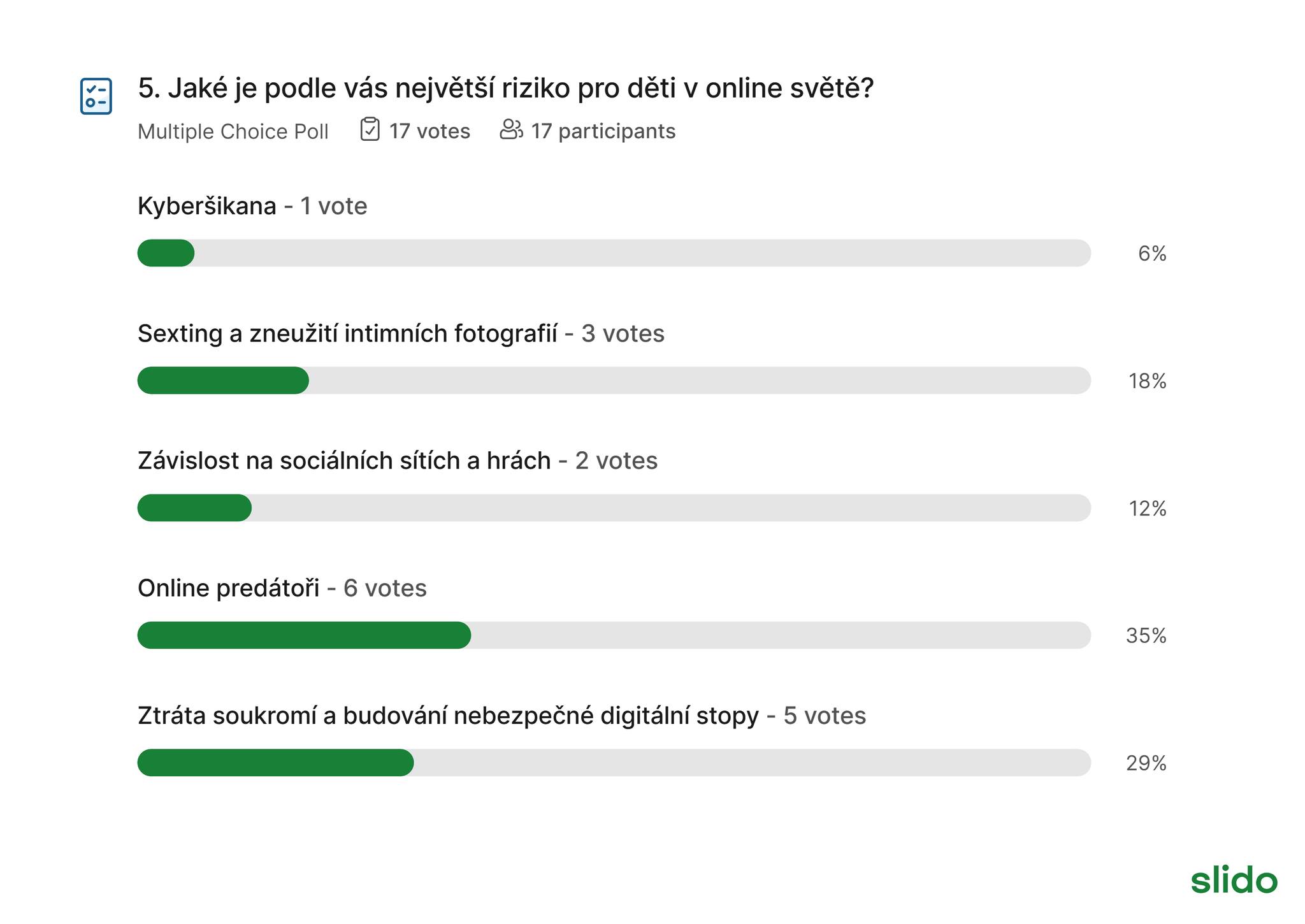Select Závislost na sociálních sítích option
The image size is (1305, 924).
(344, 461)
